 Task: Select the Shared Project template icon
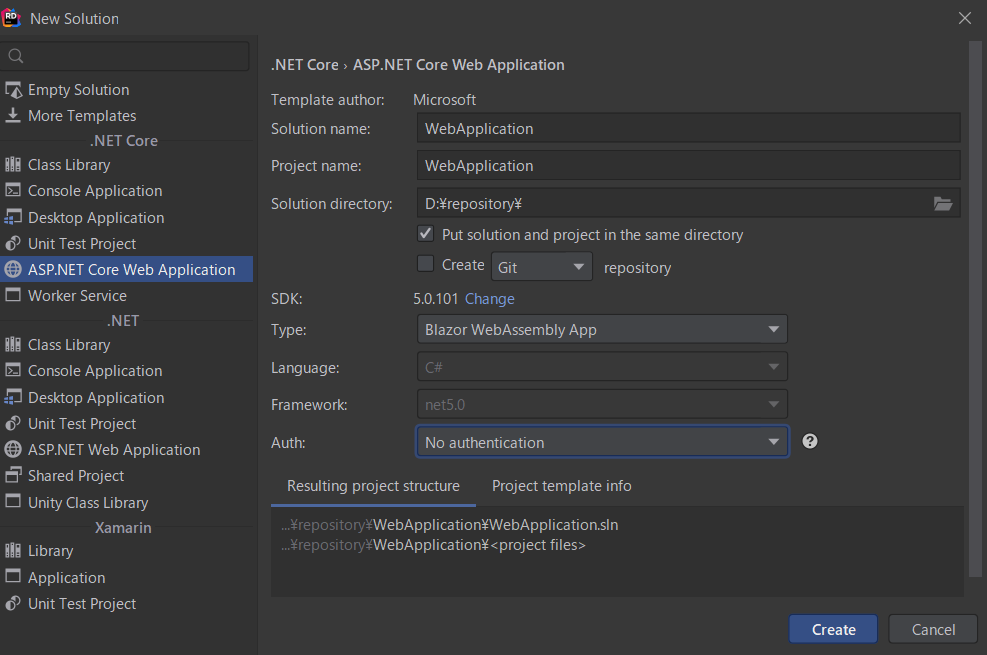(13, 476)
